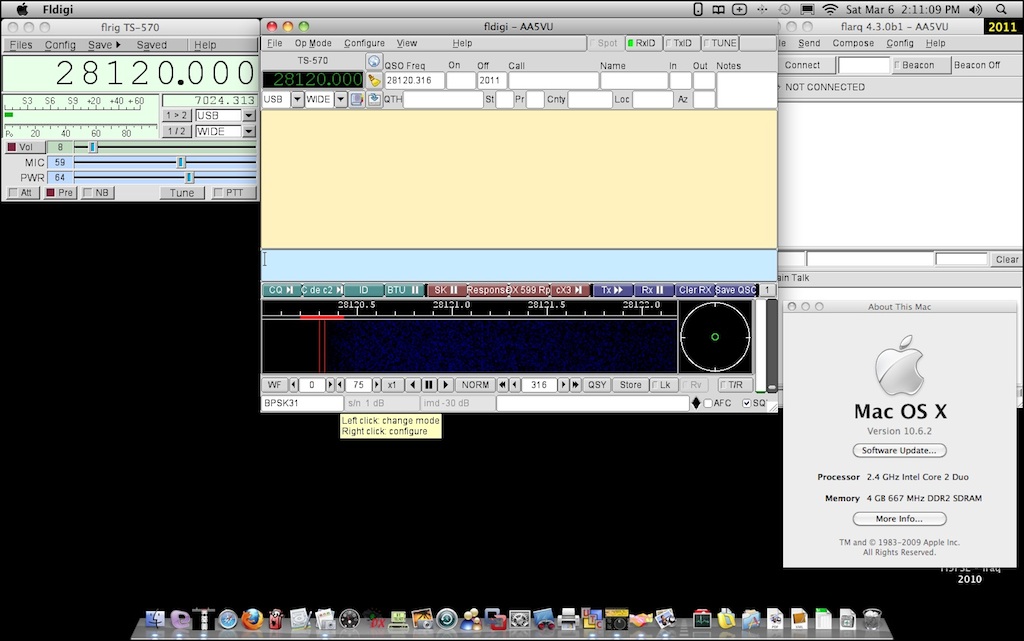The image size is (1024, 641).
Task: Open the Configure menu in fldigi
Action: pos(364,43)
